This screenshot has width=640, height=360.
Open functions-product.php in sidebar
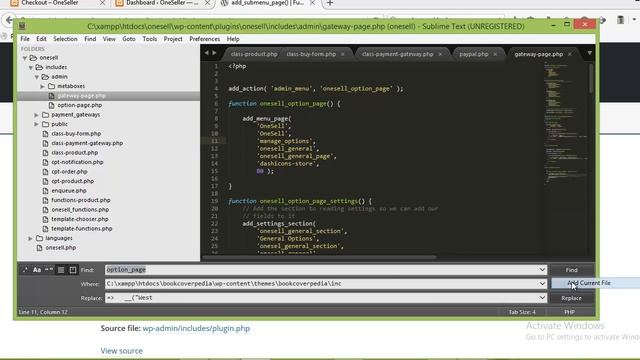[x=81, y=200]
